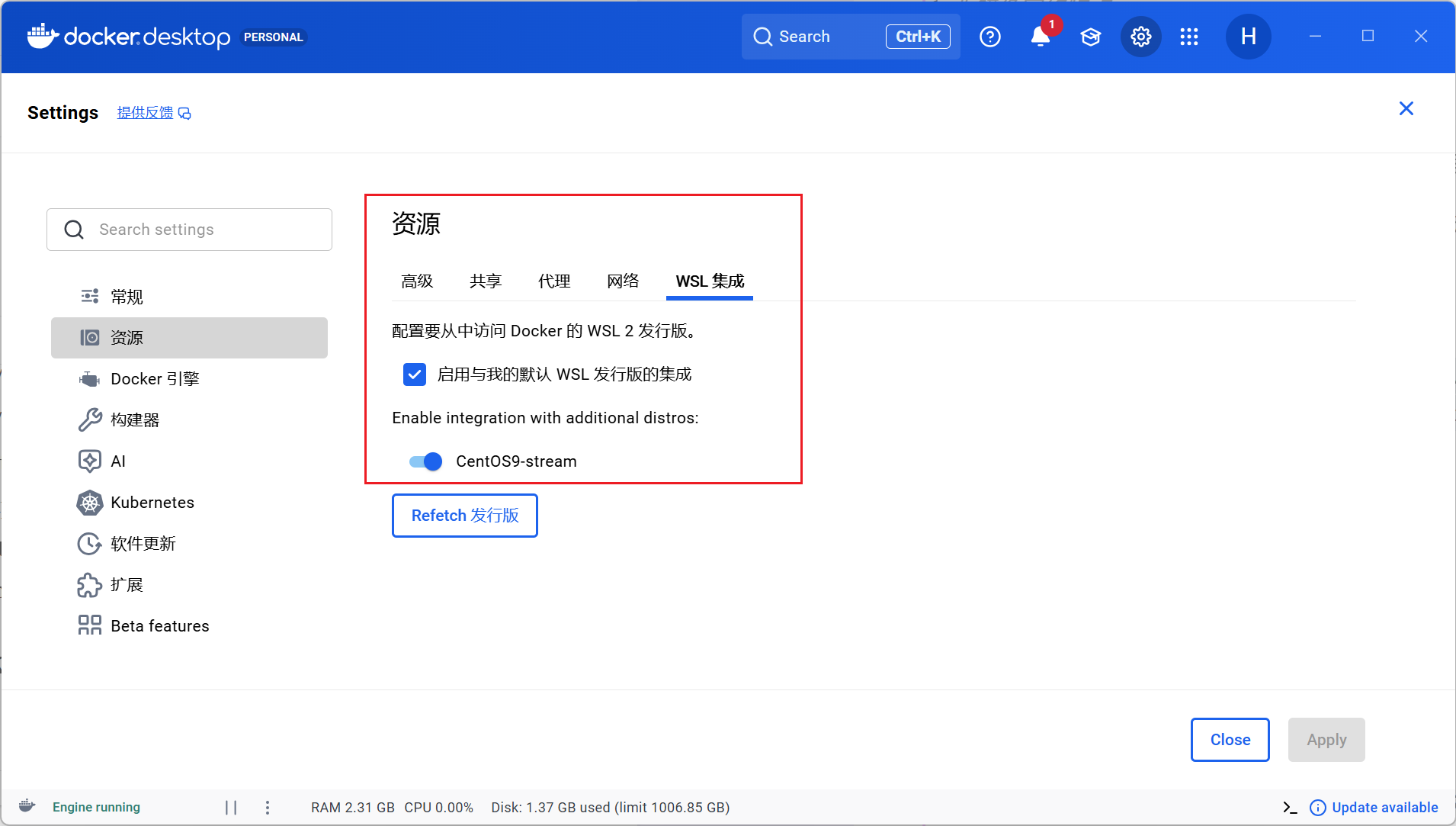Viewport: 1456px width, 826px height.
Task: Click the Update available link
Action: point(1384,808)
